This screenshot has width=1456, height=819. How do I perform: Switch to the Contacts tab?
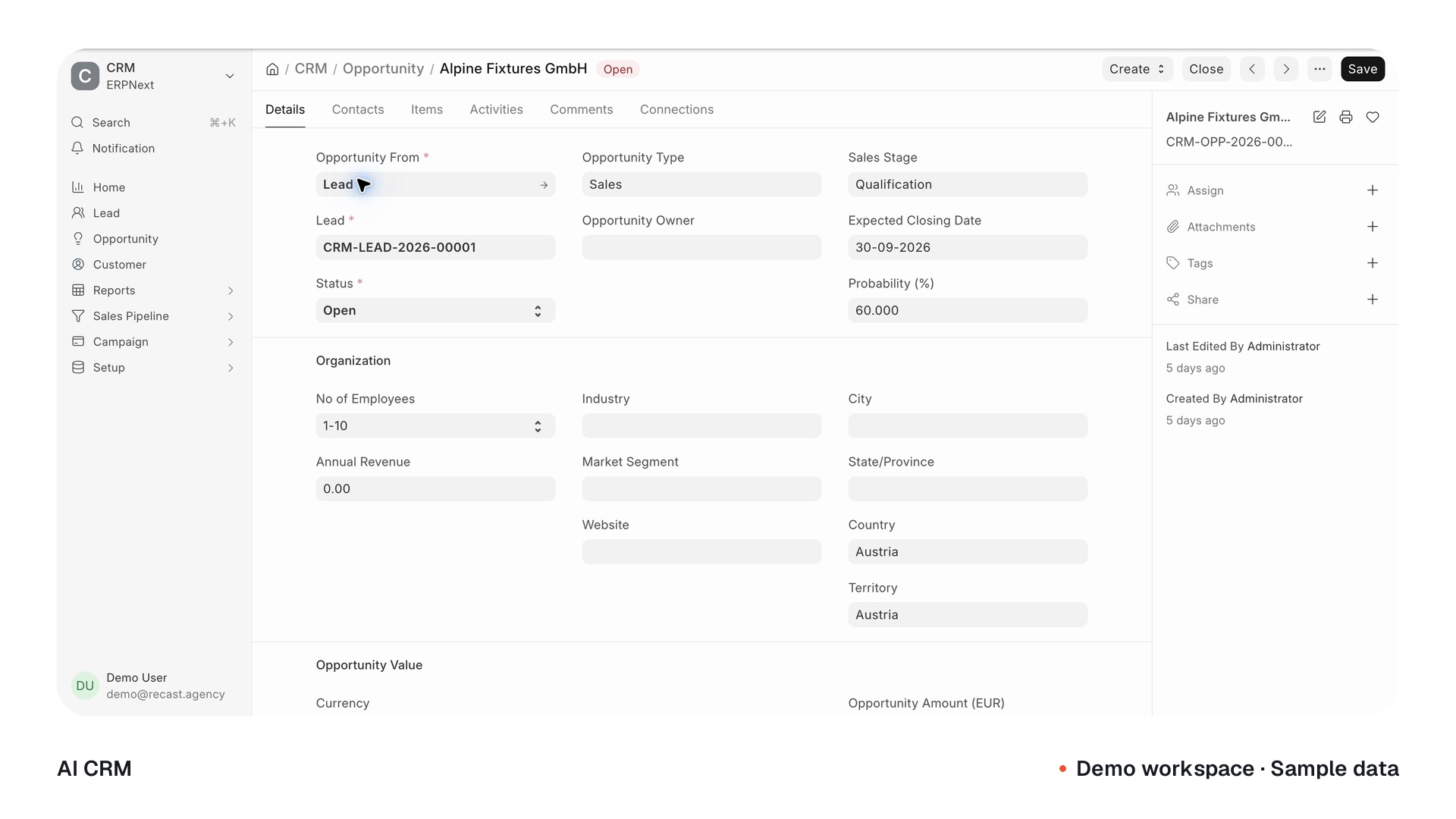[x=358, y=109]
